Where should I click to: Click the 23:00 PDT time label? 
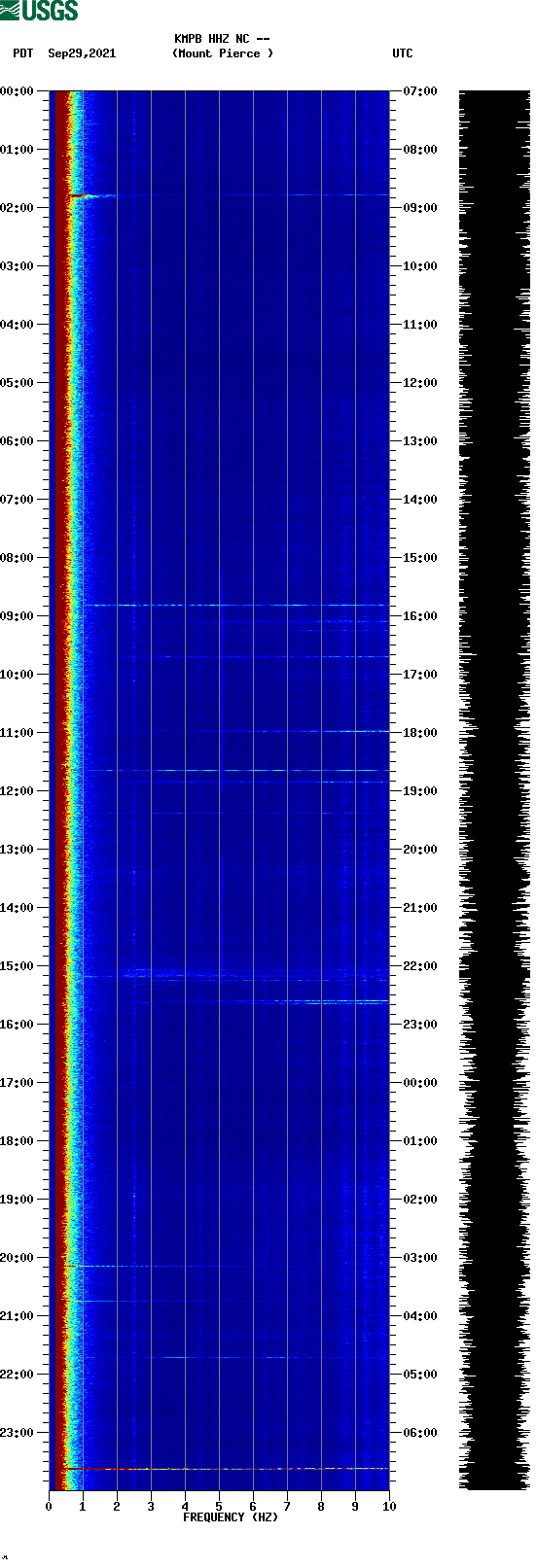point(17,1433)
